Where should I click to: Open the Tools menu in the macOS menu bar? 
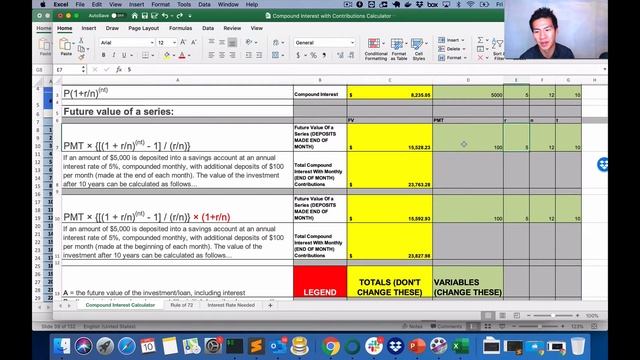pos(184,4)
